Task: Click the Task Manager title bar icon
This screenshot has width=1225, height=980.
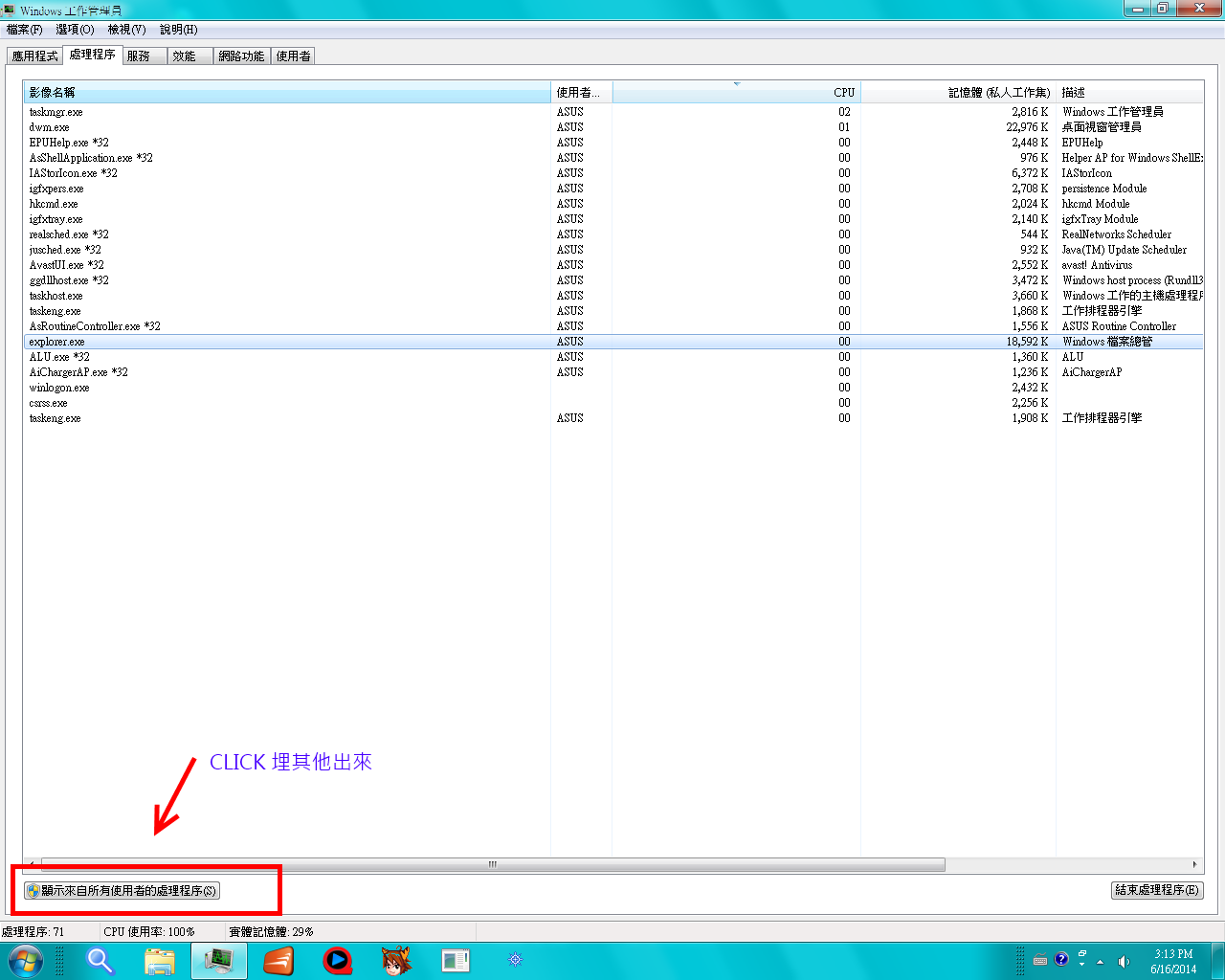Action: click(9, 10)
